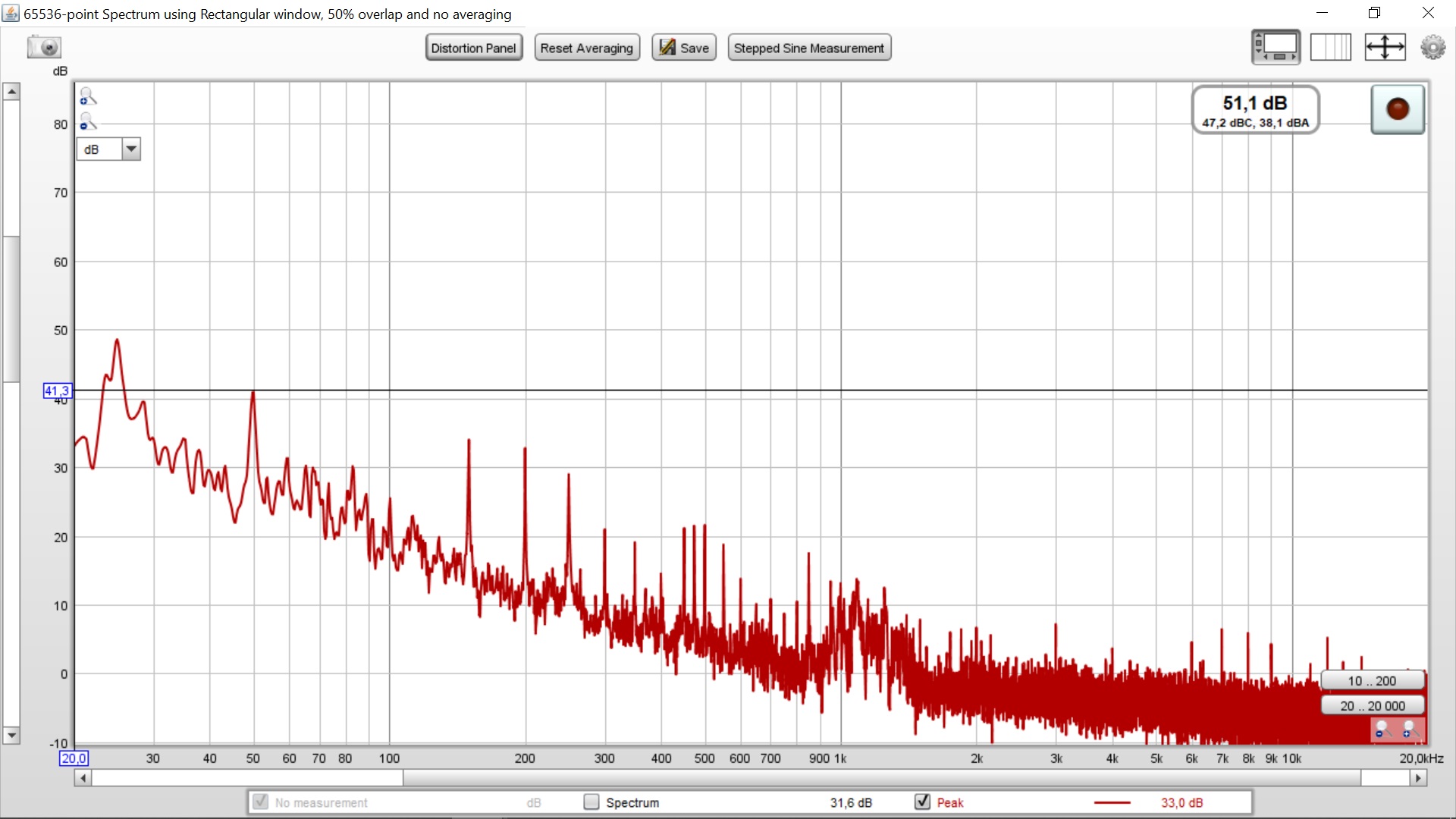Uncheck the Peak trace checkbox
The height and width of the screenshot is (819, 1456).
click(x=922, y=802)
